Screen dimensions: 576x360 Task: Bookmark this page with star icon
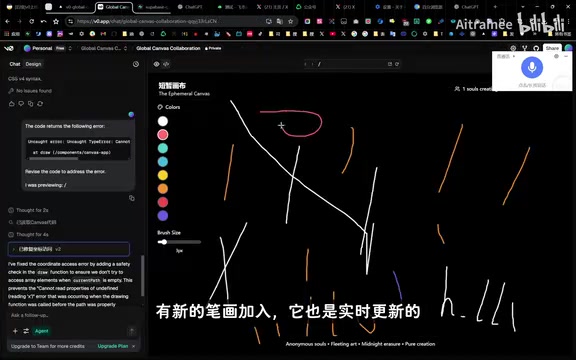tap(291, 21)
